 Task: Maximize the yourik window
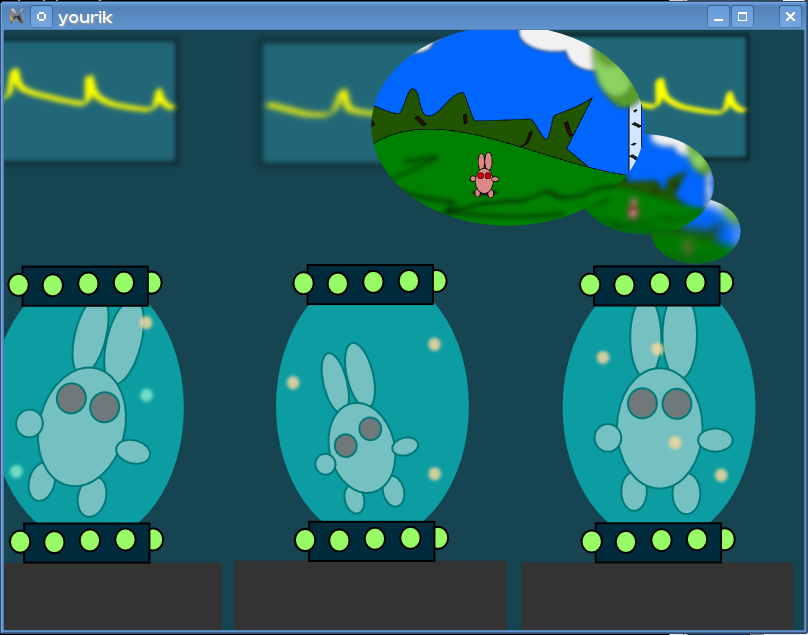pos(742,16)
